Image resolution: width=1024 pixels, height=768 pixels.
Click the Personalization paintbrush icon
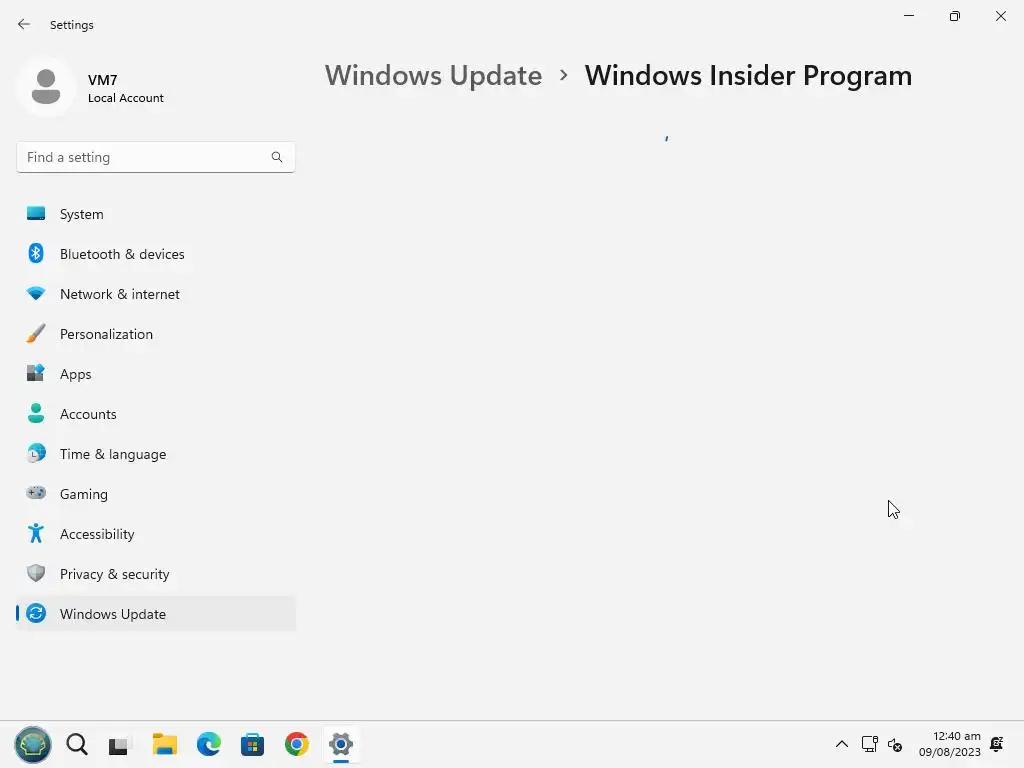(x=36, y=334)
